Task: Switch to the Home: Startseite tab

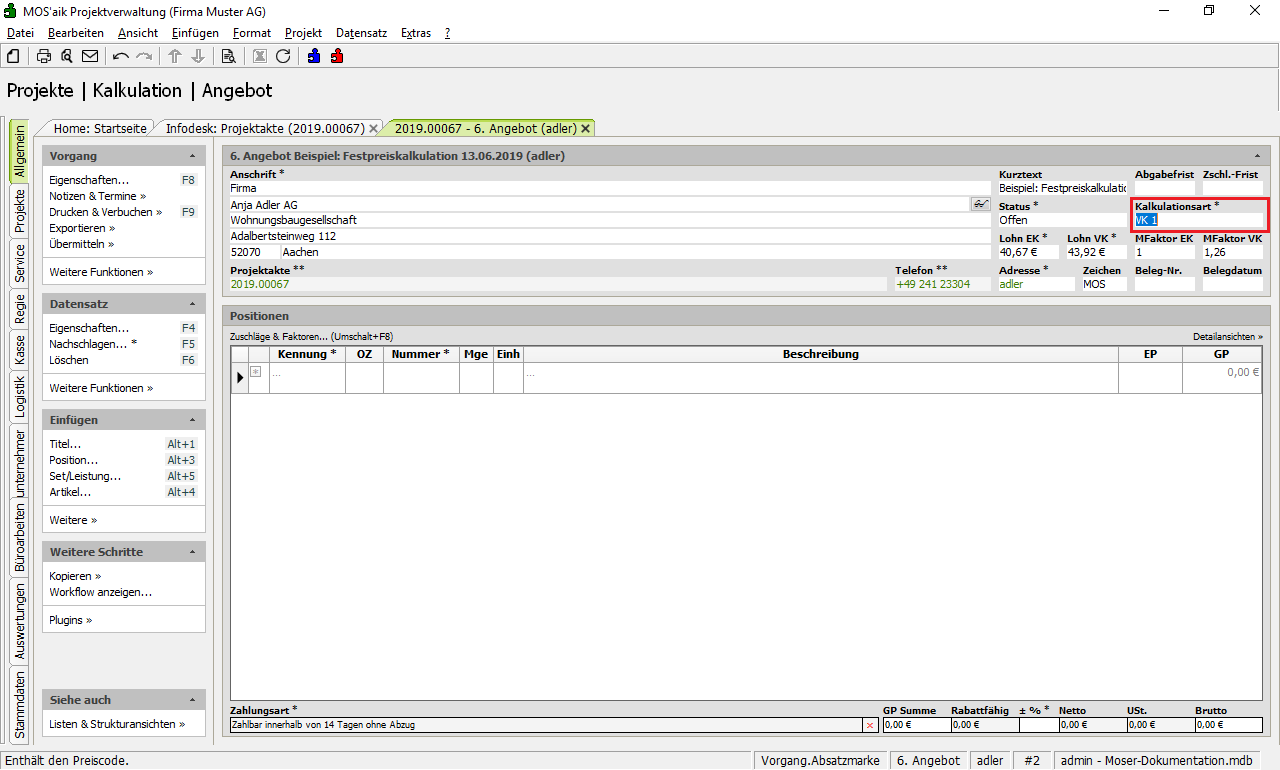Action: point(99,128)
